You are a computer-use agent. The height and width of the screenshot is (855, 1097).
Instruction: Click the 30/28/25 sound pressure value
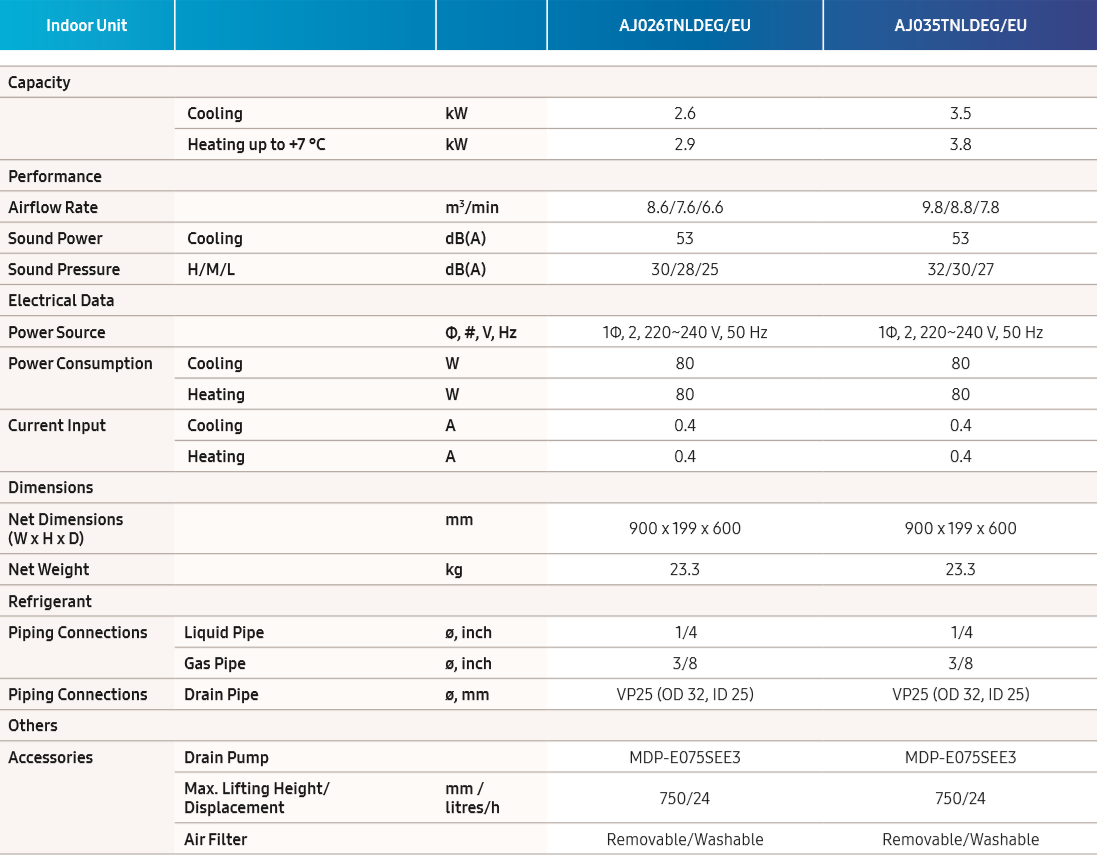pyautogui.click(x=685, y=269)
